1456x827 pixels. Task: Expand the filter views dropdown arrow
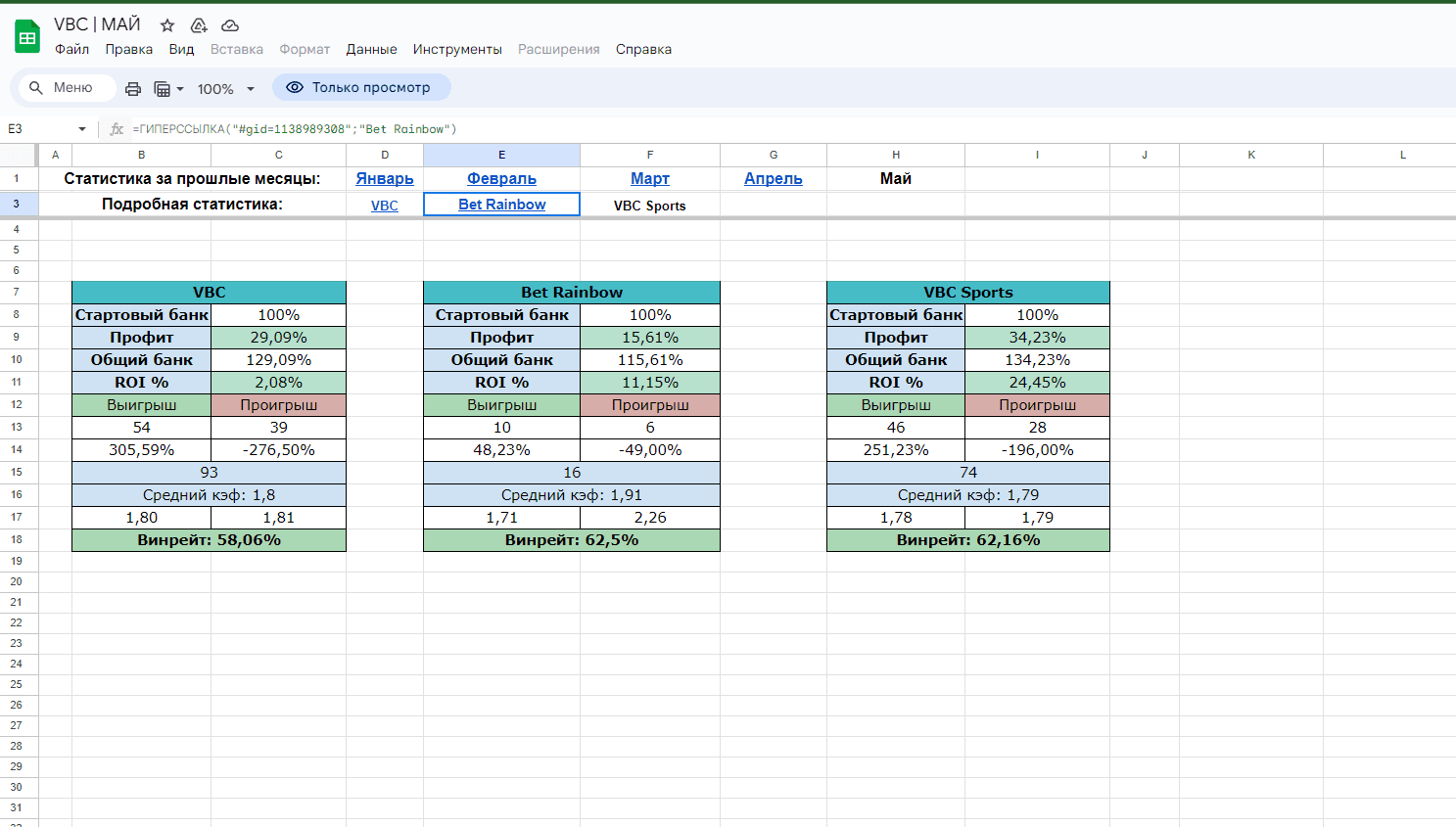click(180, 89)
